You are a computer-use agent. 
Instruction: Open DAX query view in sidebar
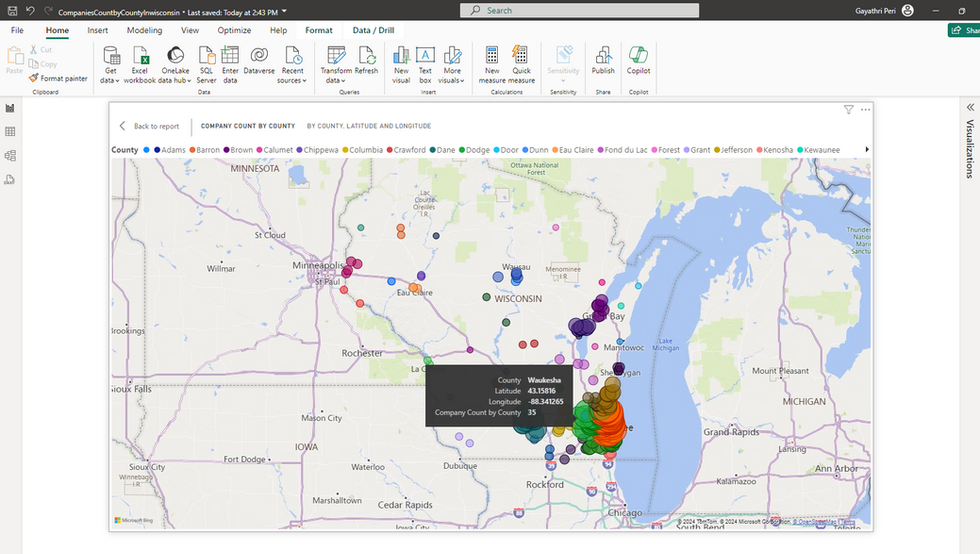(10, 179)
